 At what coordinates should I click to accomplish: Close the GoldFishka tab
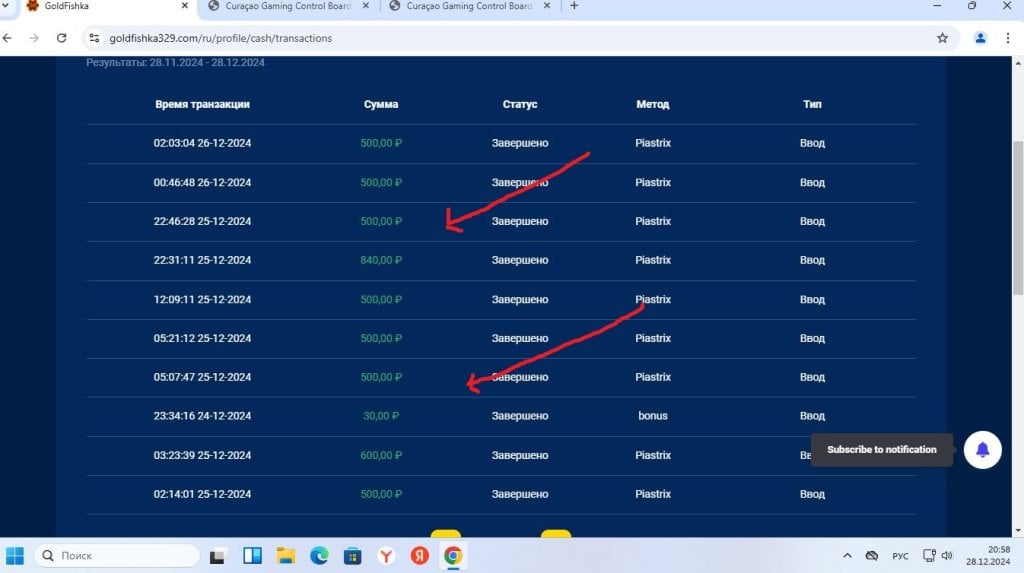[184, 6]
